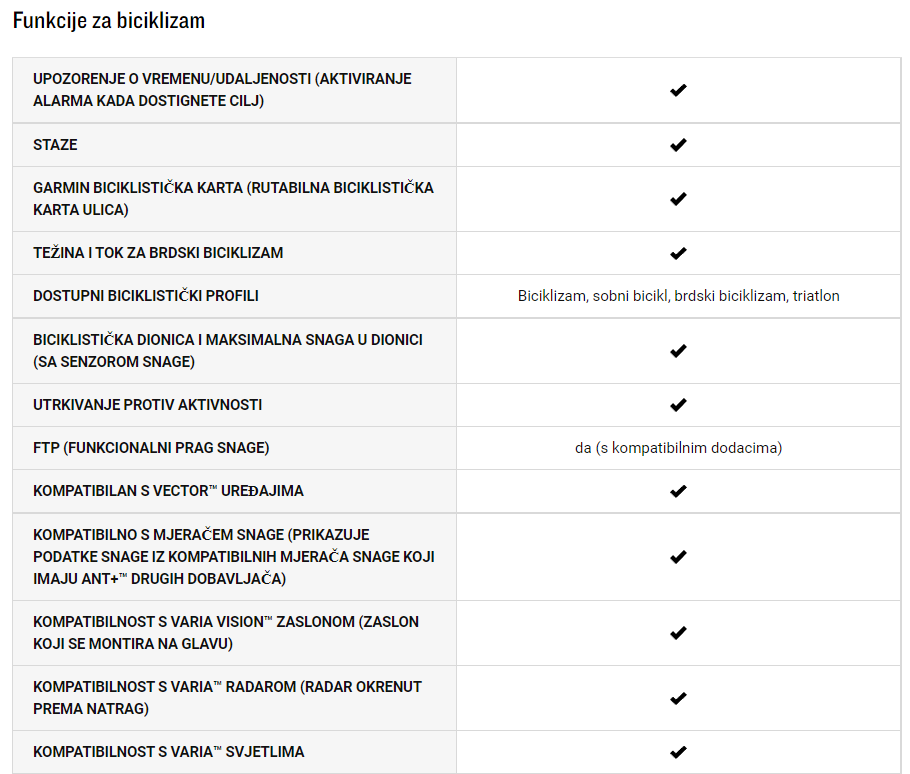The width and height of the screenshot is (910, 774).
Task: Click the Kompatibilnost s Varia svjetlima label
Action: 168,752
